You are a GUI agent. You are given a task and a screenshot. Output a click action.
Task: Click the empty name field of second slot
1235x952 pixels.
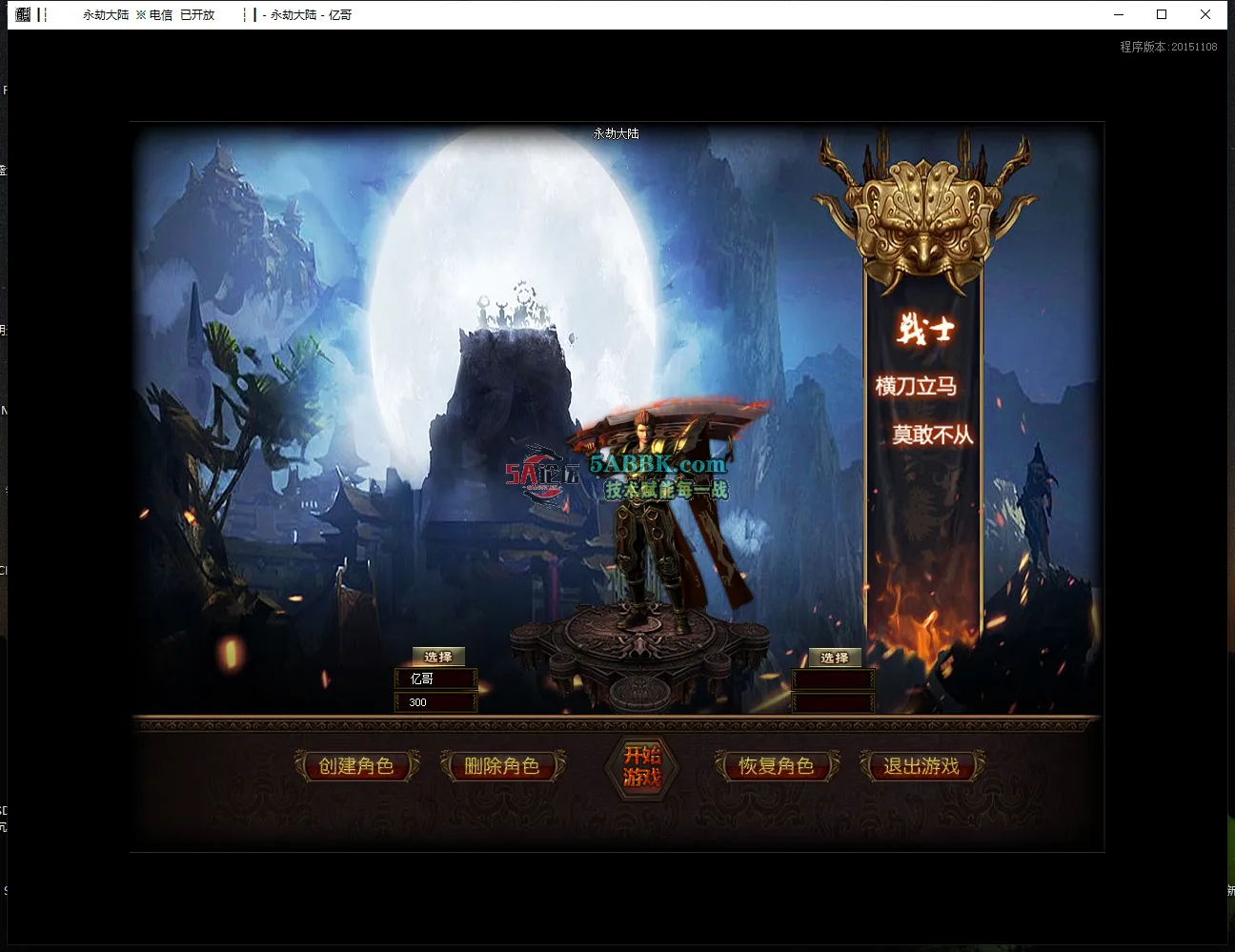click(x=833, y=679)
